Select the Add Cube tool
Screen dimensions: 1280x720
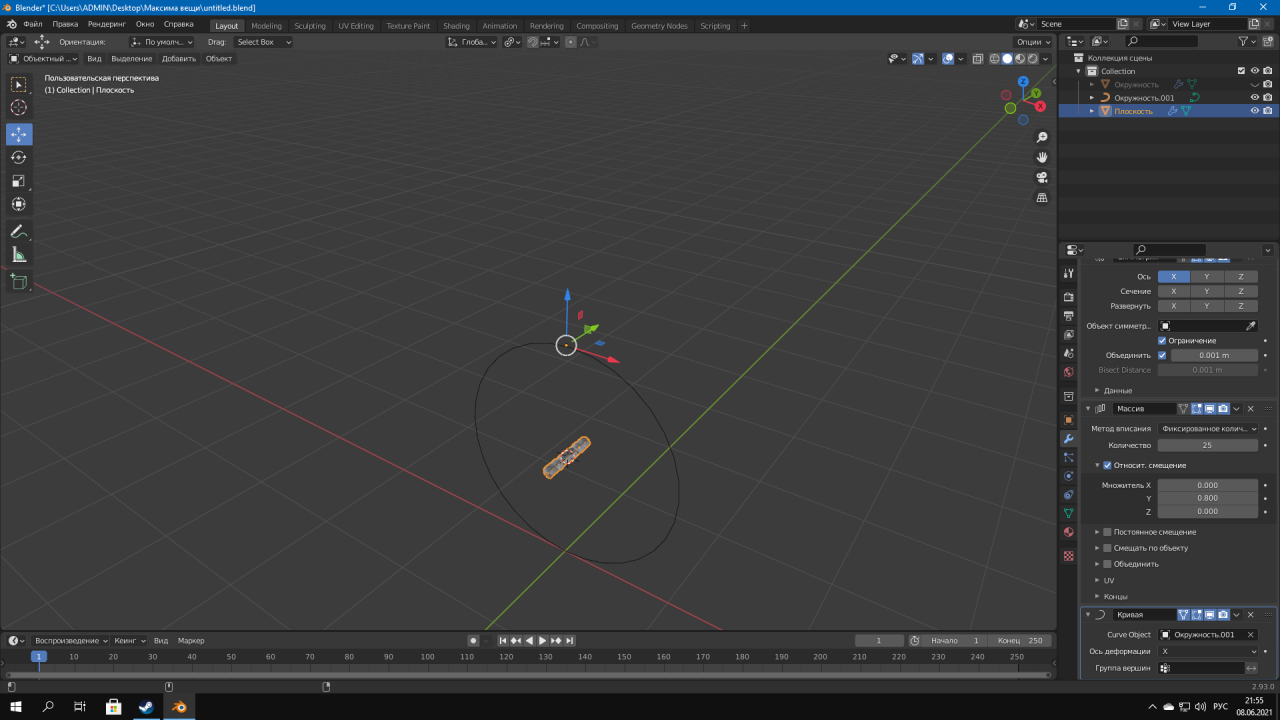click(x=19, y=282)
